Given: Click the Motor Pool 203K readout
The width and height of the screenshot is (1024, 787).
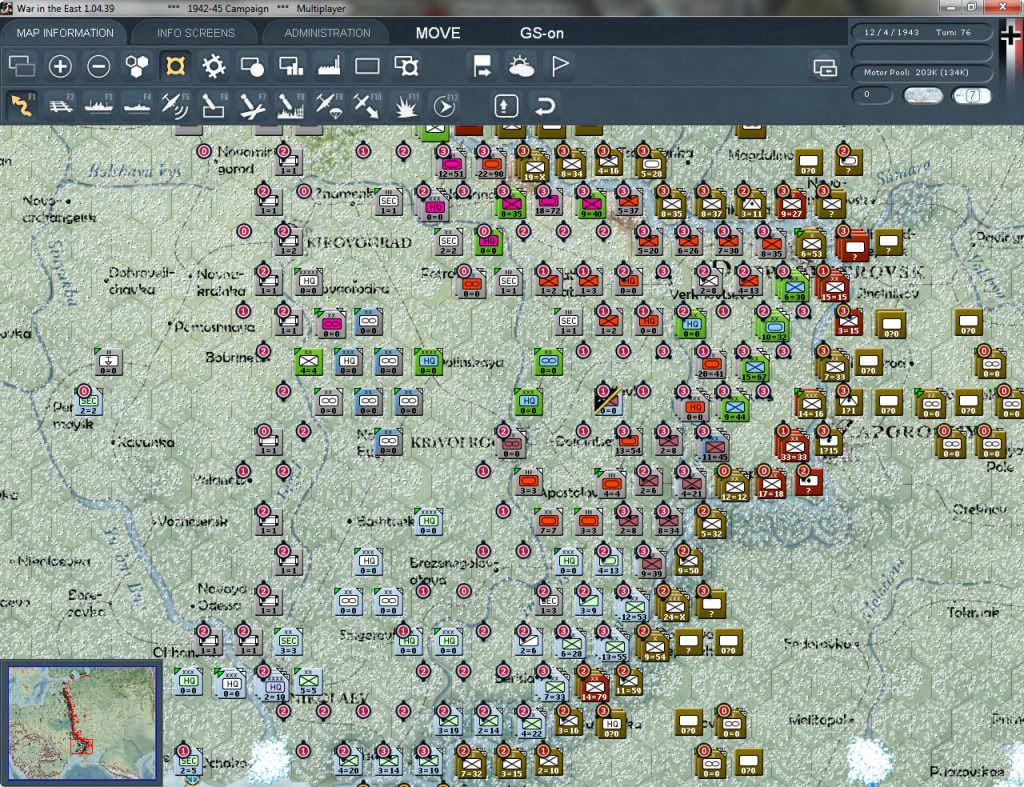Looking at the screenshot, I should click(x=921, y=72).
